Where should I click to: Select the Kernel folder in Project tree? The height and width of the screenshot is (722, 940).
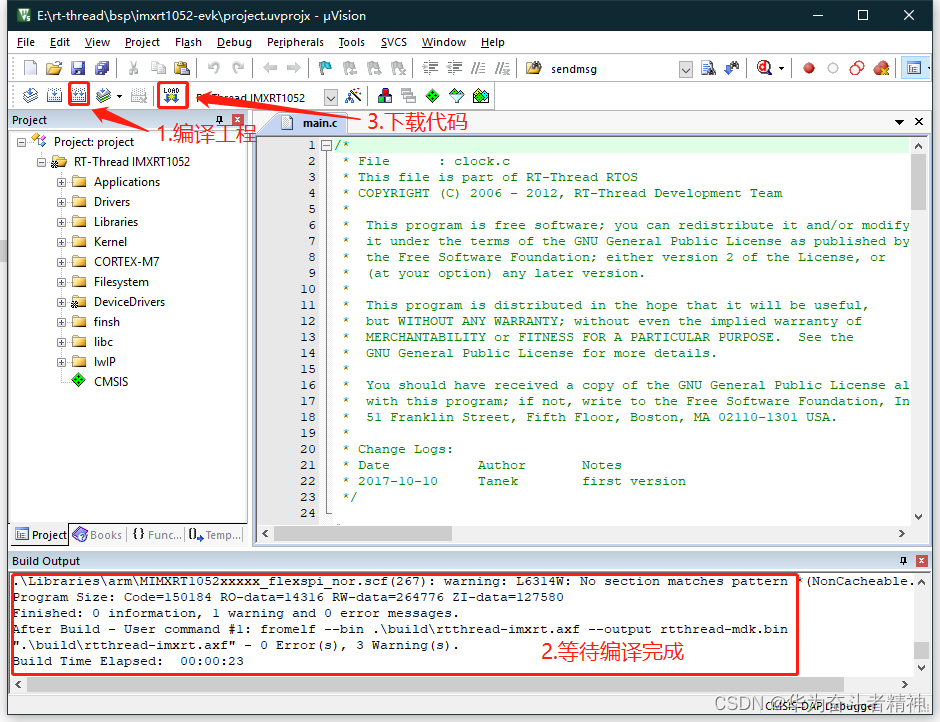tap(113, 241)
